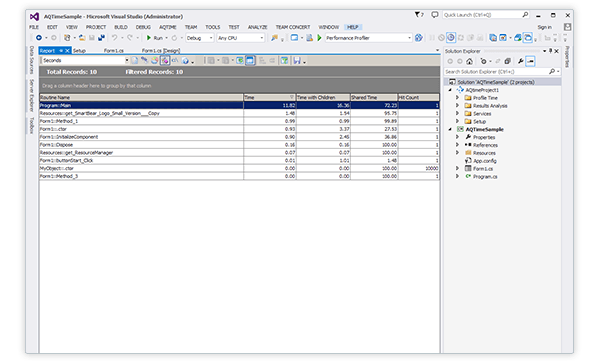Click the Sign in link
This screenshot has width=600, height=363.
point(544,27)
